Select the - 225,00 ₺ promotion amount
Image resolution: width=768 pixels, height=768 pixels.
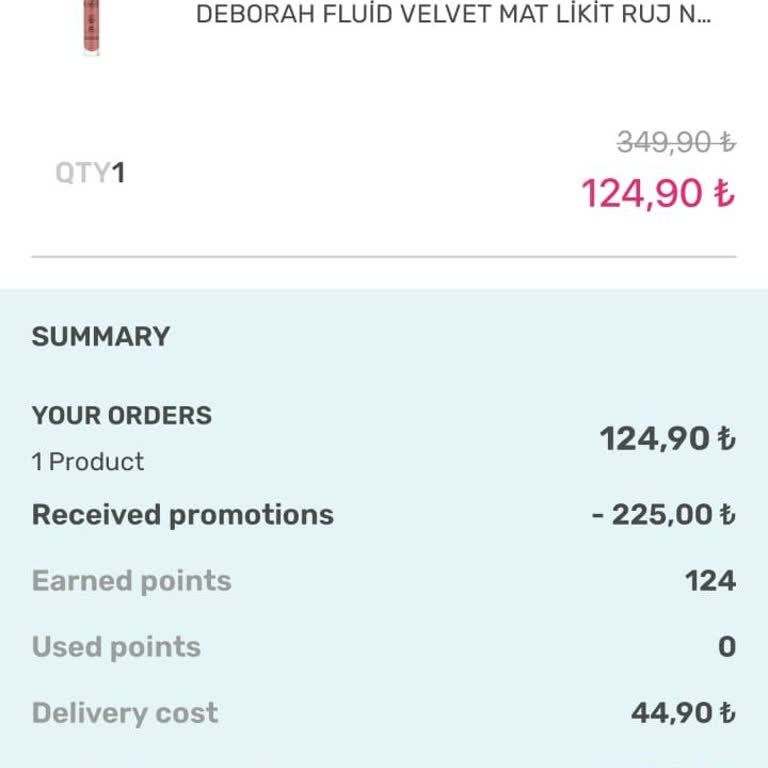tap(663, 515)
